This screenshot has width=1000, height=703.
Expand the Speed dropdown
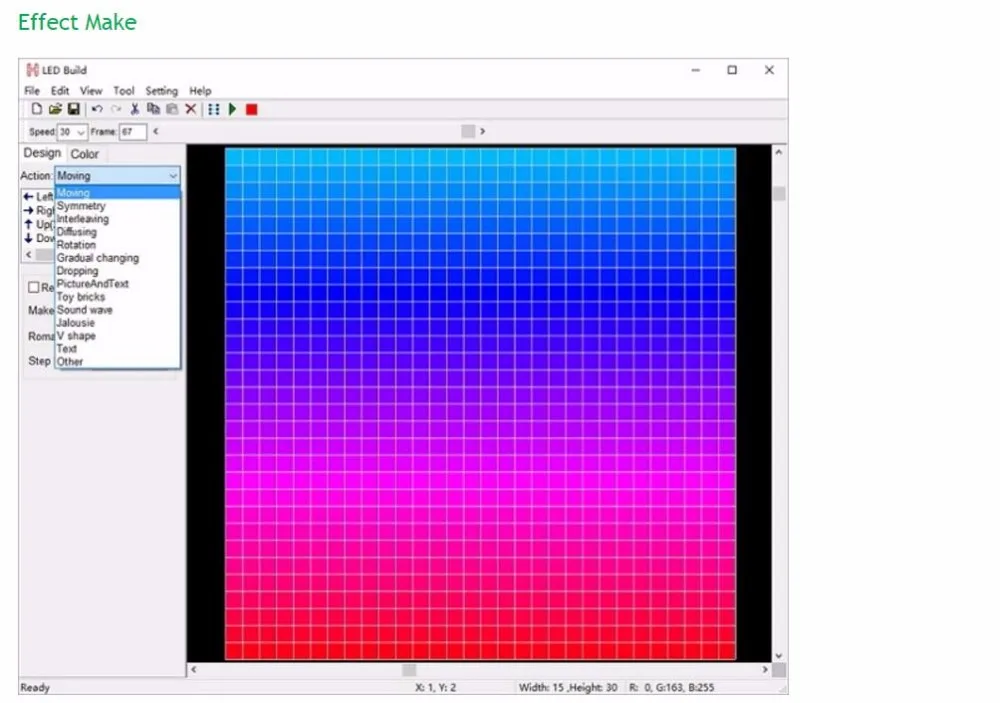[x=80, y=132]
